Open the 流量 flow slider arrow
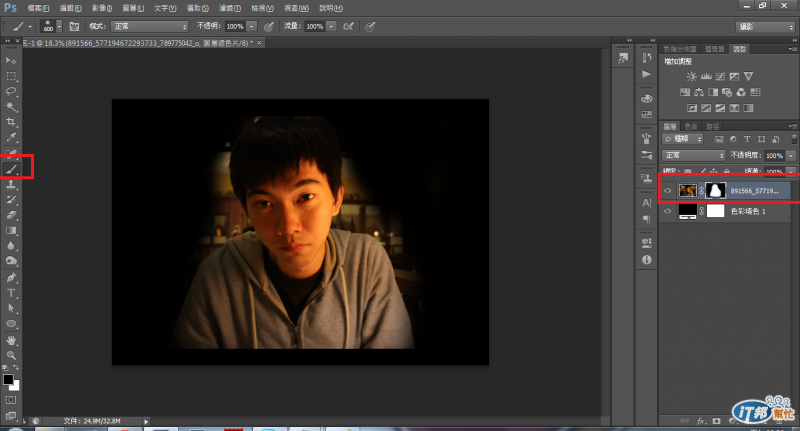This screenshot has width=800, height=431. pos(332,27)
